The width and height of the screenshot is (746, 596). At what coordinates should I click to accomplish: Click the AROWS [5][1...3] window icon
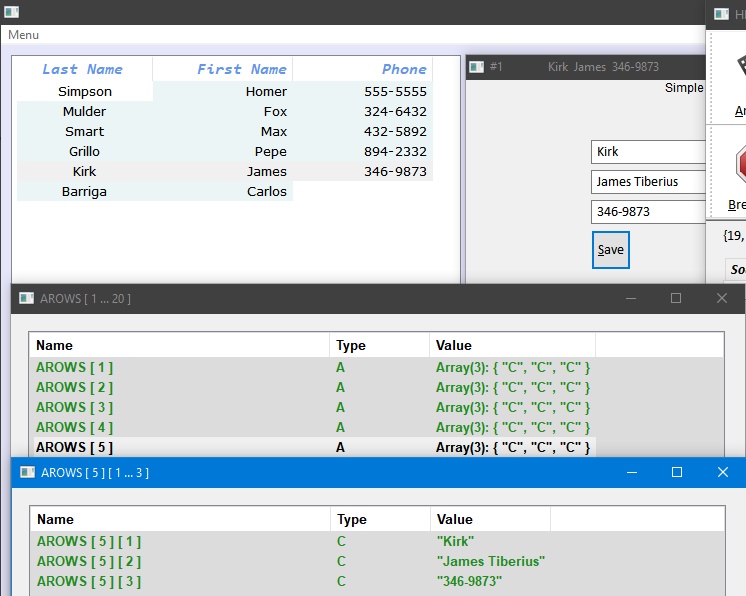28,472
